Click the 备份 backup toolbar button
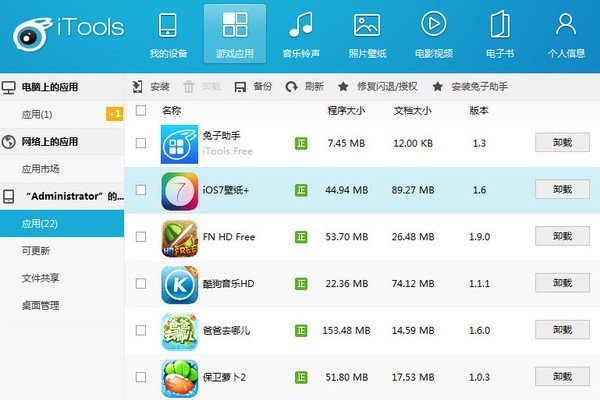 coord(253,87)
